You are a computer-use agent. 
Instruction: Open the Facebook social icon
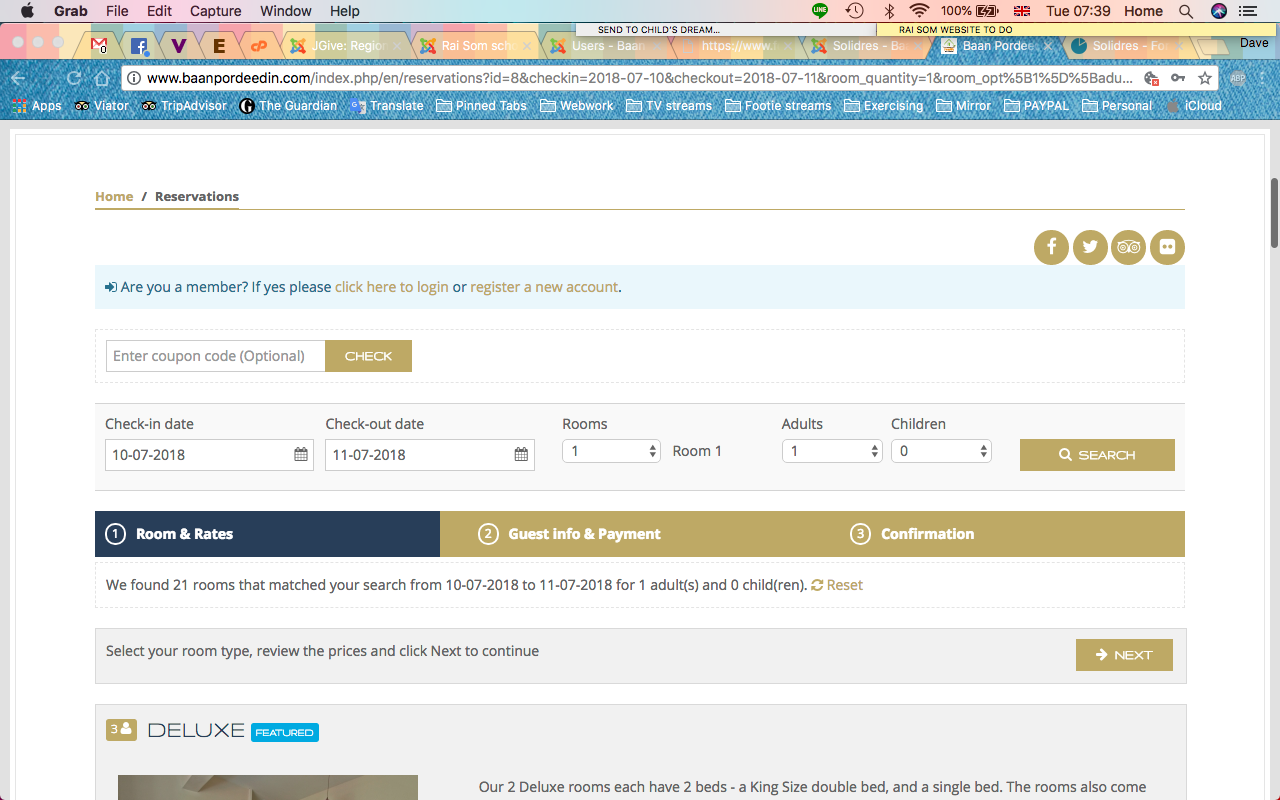(1051, 247)
